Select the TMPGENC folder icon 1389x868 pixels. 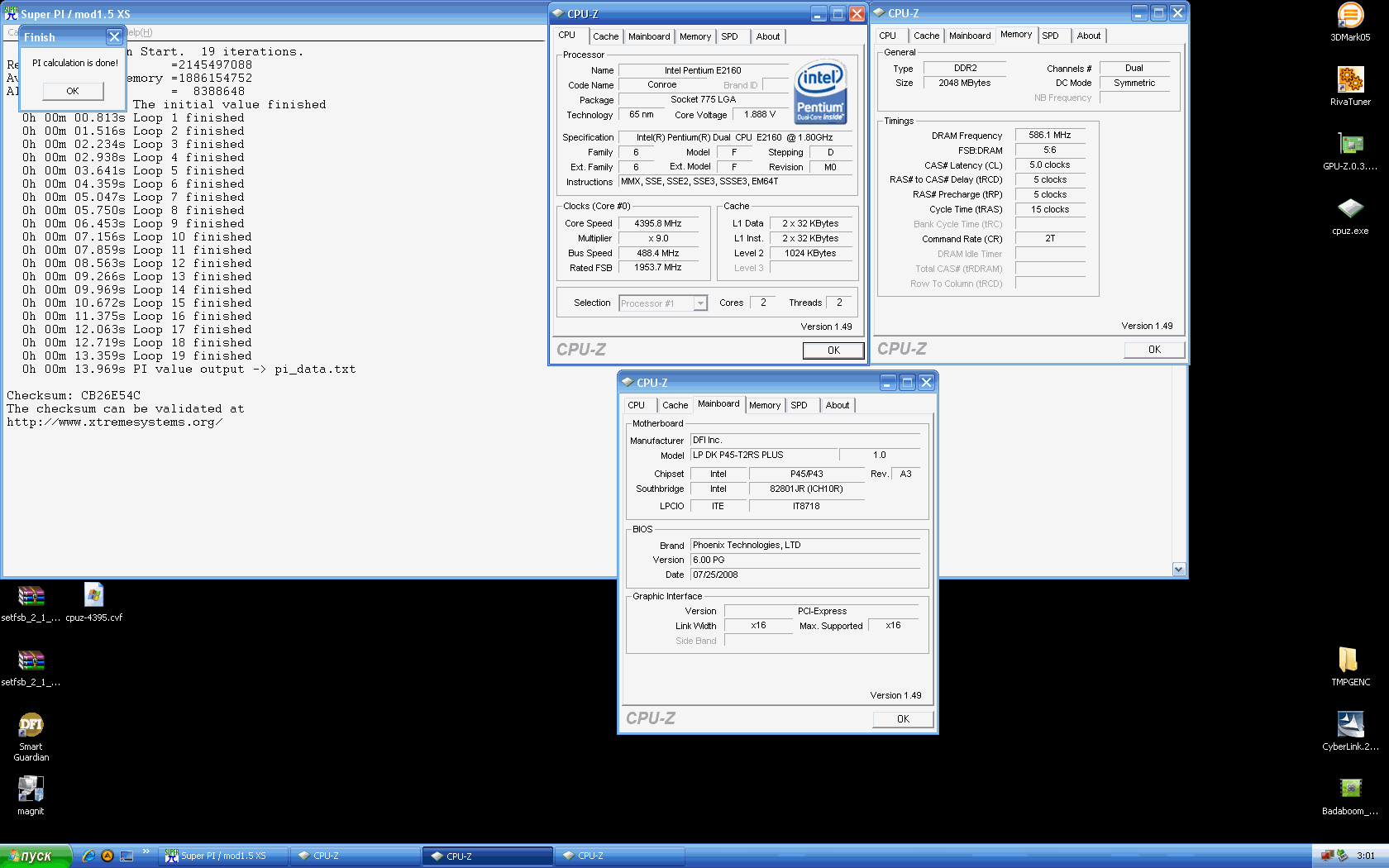1348,660
